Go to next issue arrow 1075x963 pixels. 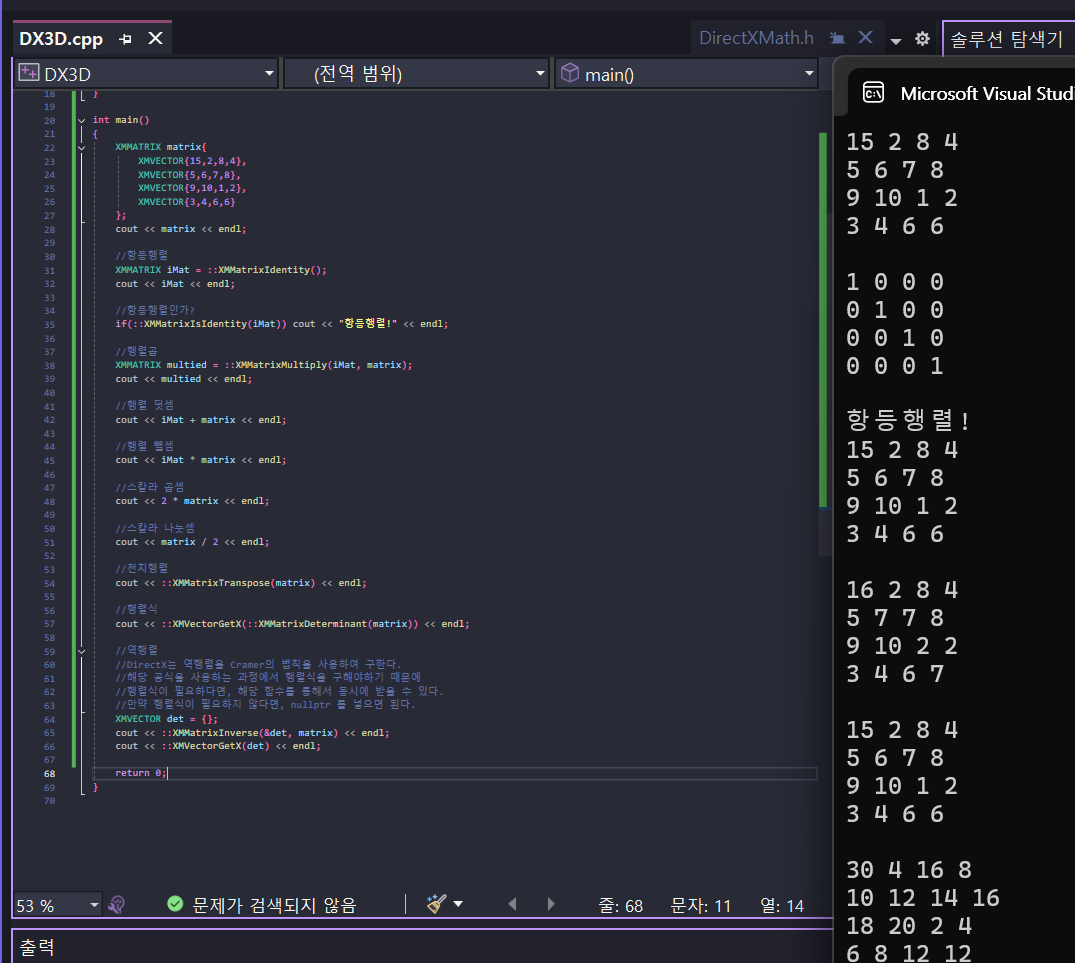(x=551, y=904)
